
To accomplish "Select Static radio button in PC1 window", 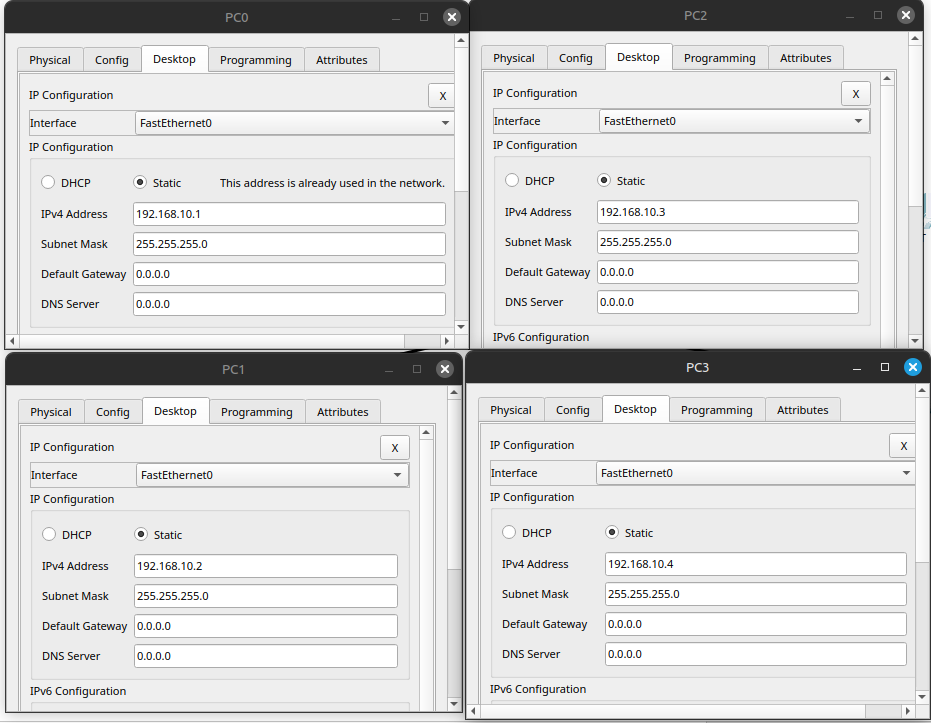I will [x=141, y=534].
